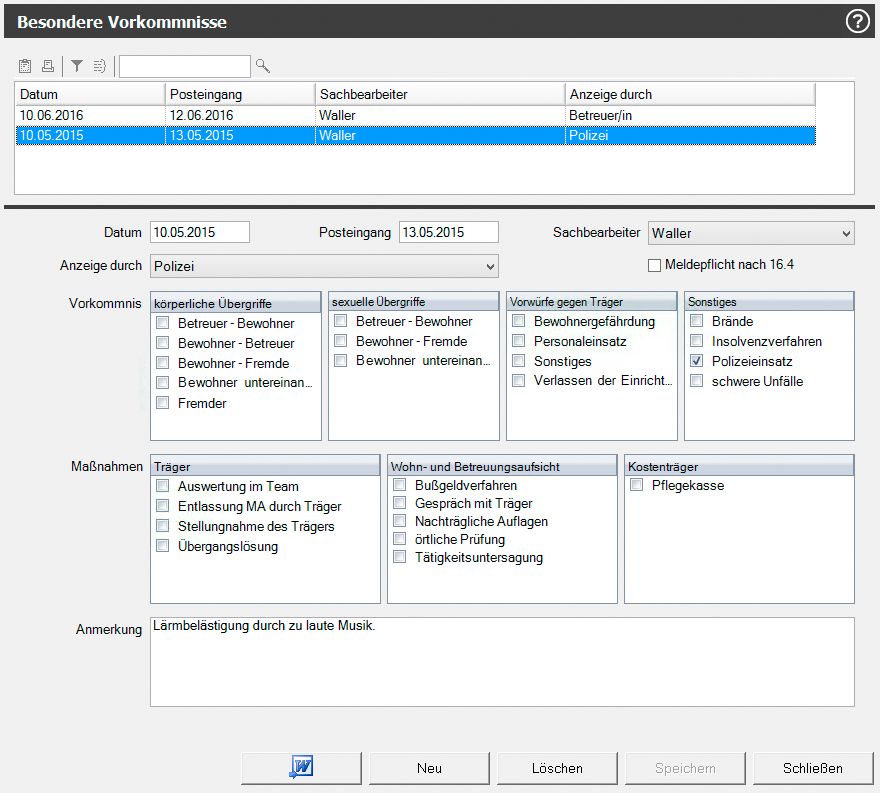Click the list icon beside the filter funnel
880x793 pixels.
[100, 66]
